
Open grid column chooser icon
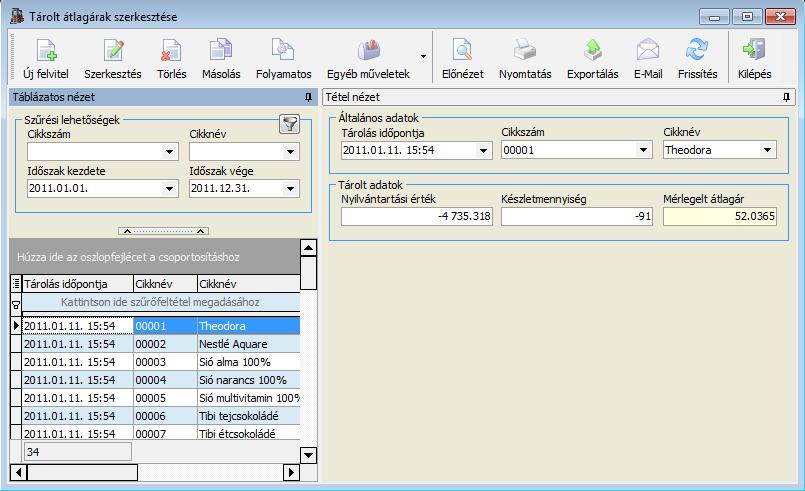[x=16, y=284]
